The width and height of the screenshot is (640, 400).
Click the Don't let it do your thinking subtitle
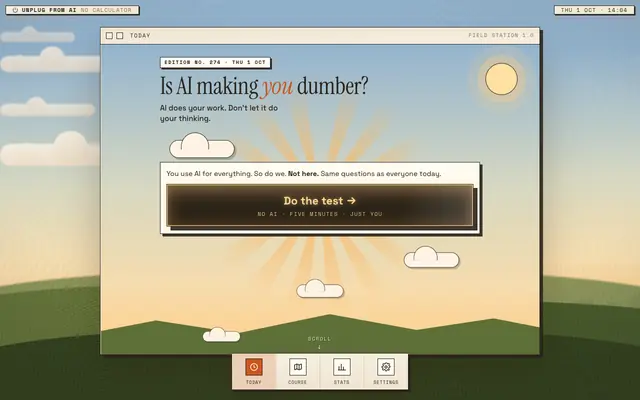tap(219, 113)
